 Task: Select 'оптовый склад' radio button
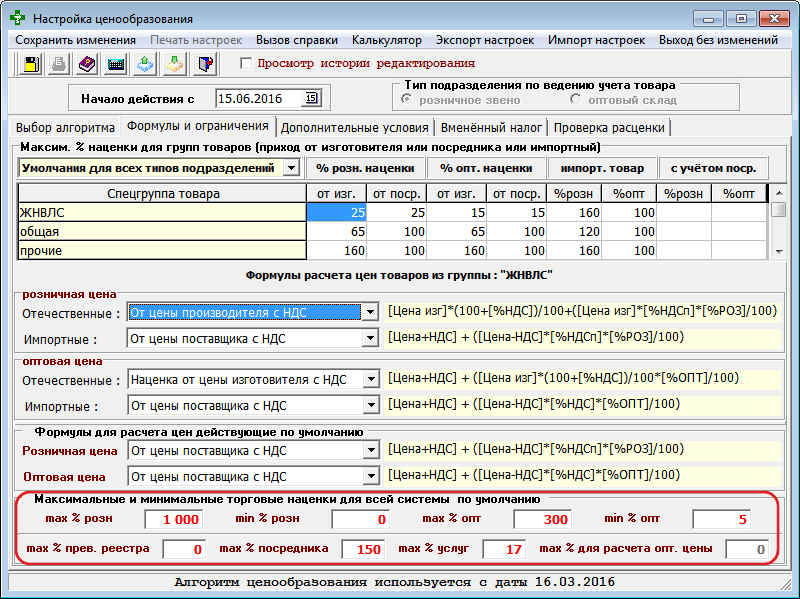coord(576,99)
